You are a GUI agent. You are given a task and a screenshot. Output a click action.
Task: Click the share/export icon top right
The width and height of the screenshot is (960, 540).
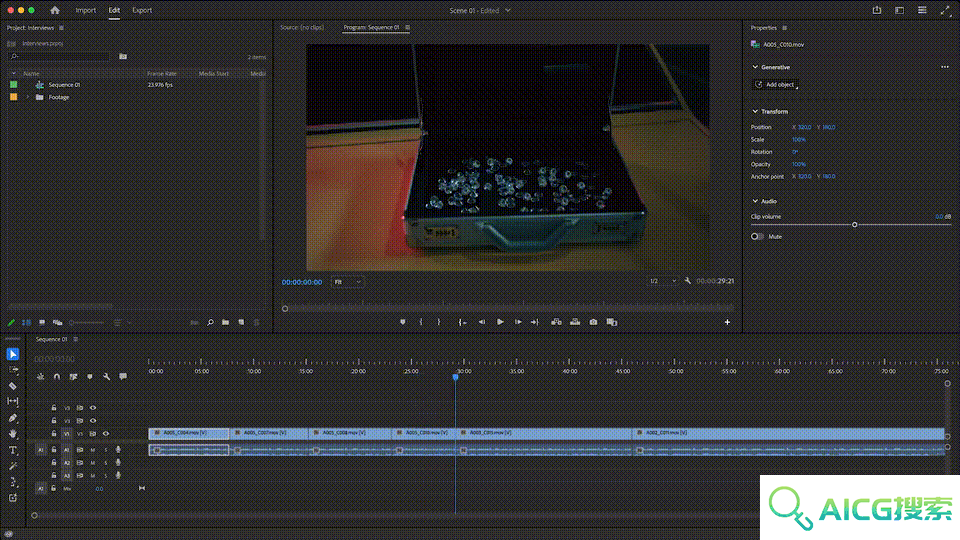click(x=877, y=10)
